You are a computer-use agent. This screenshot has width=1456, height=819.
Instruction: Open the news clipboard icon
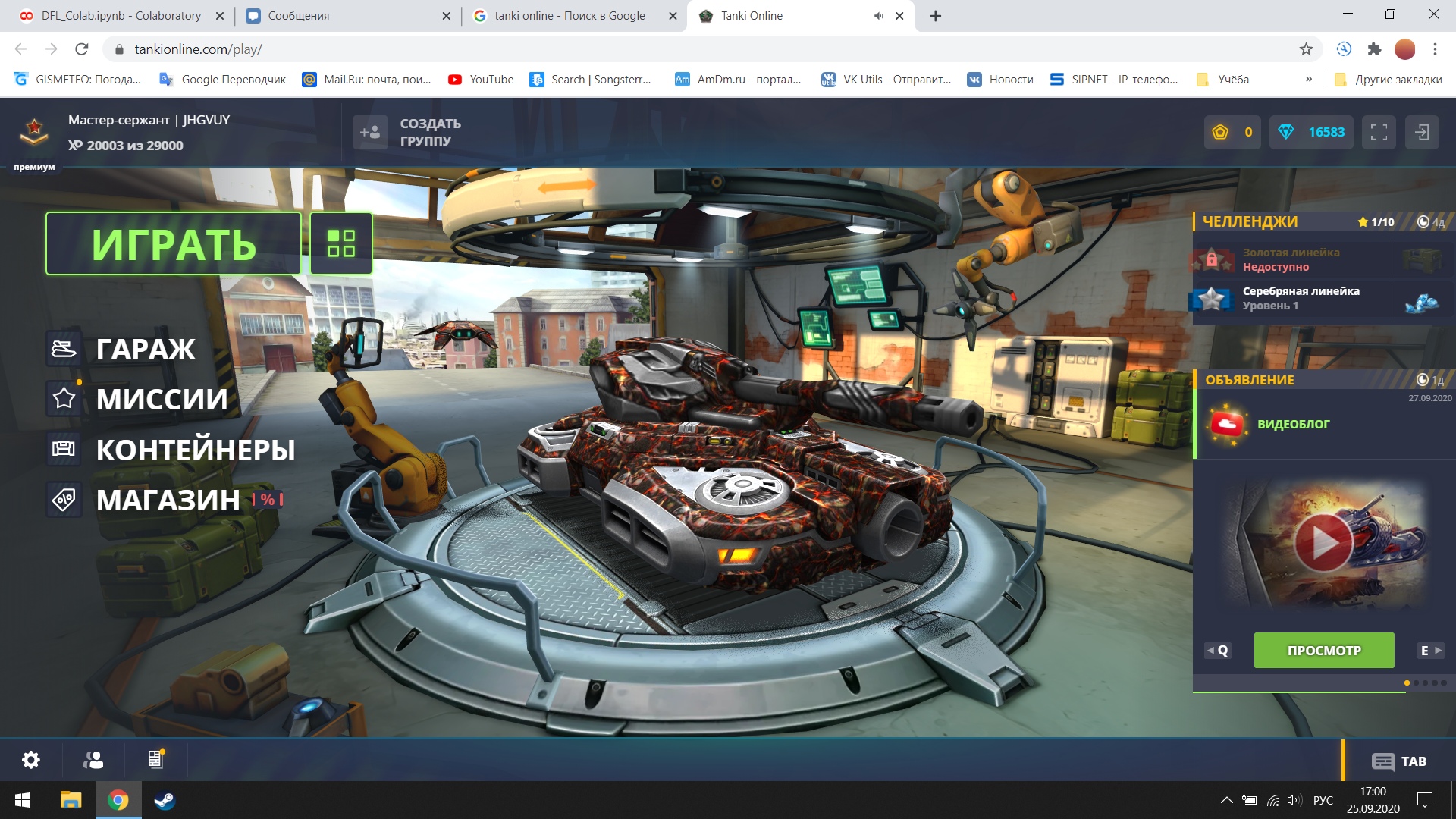[155, 759]
